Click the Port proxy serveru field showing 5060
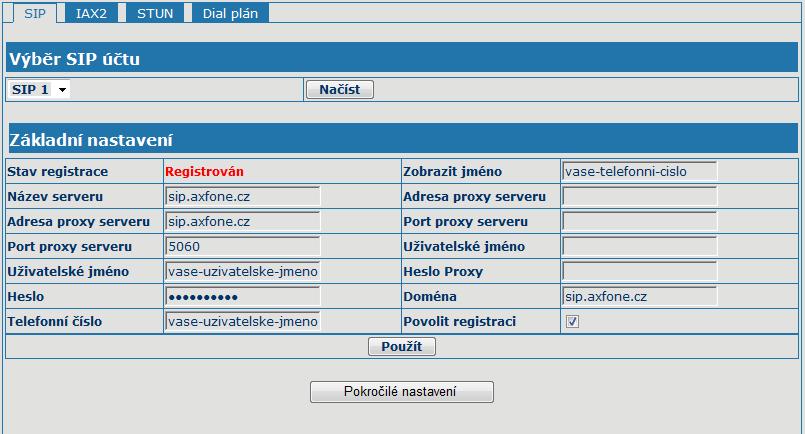Image resolution: width=805 pixels, height=434 pixels. click(x=242, y=246)
